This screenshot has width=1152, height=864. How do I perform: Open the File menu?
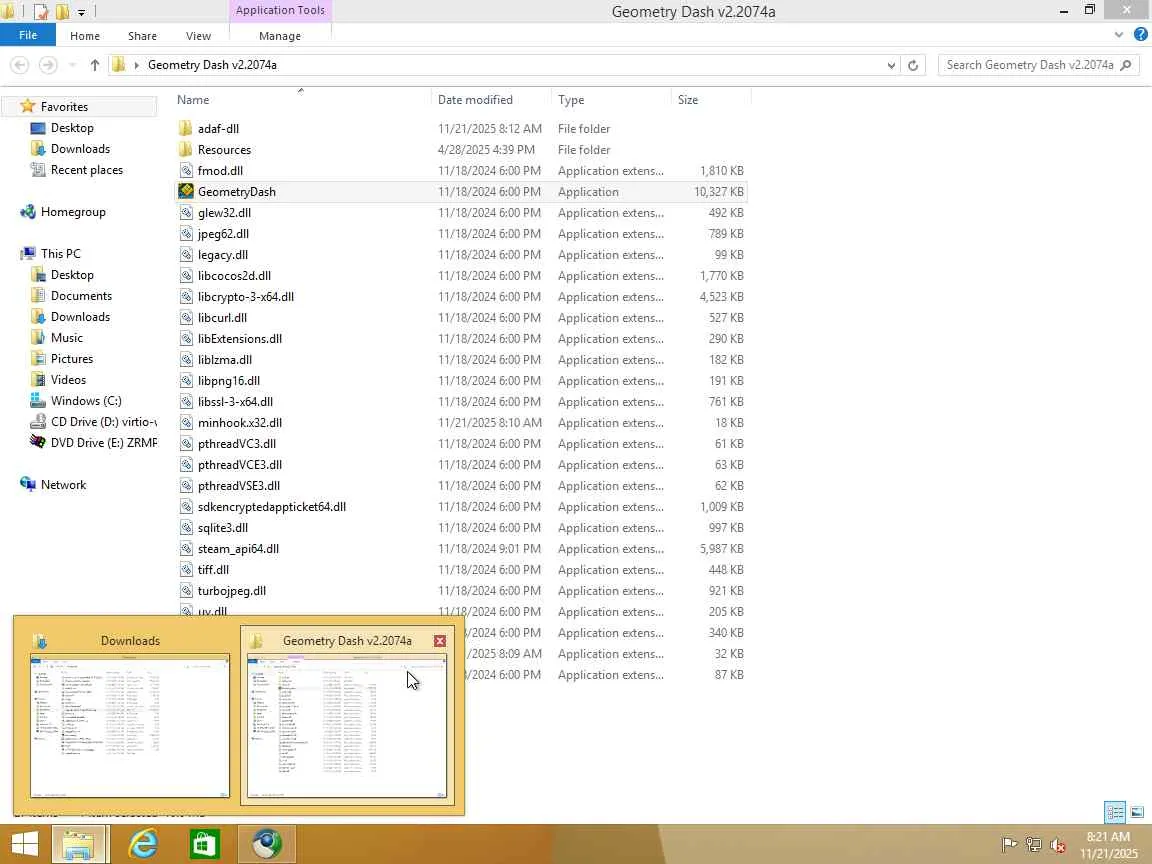point(28,35)
